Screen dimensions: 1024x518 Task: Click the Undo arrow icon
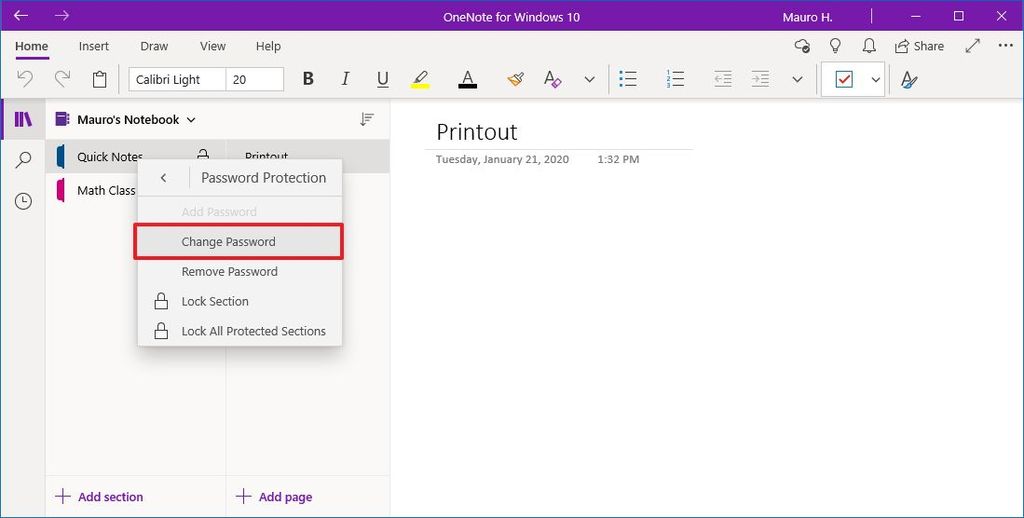click(x=25, y=80)
